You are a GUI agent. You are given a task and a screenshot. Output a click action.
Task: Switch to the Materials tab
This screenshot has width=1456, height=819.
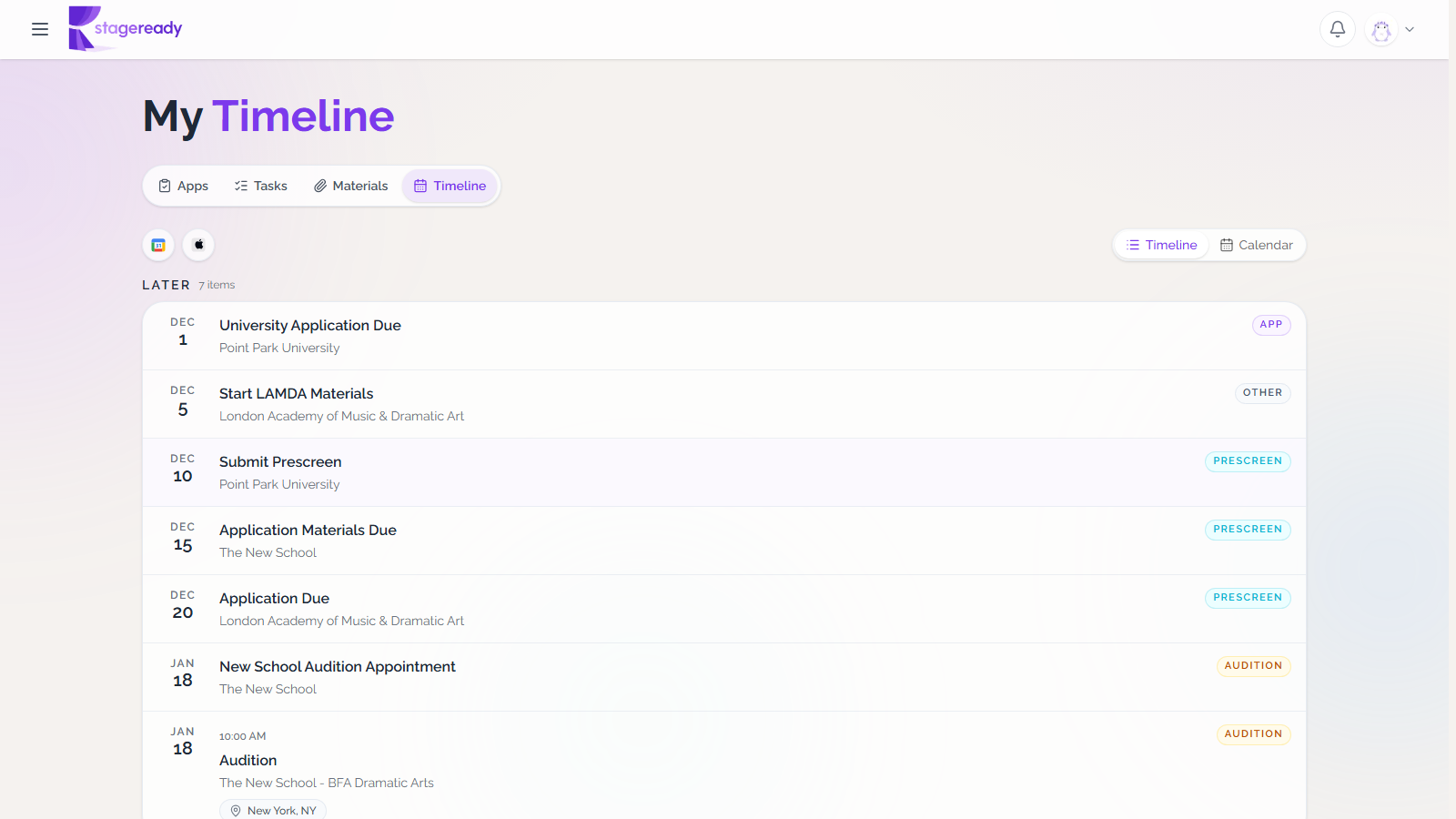point(351,186)
